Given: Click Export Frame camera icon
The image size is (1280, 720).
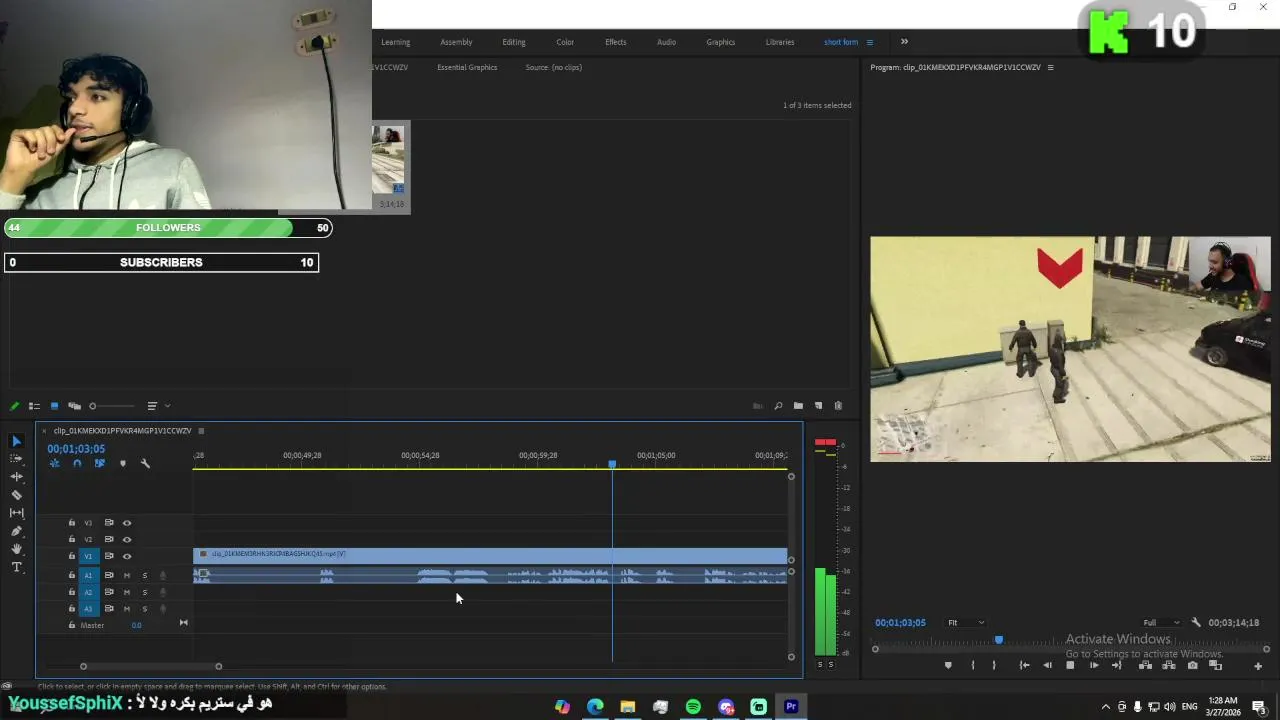Looking at the screenshot, I should tap(1192, 665).
